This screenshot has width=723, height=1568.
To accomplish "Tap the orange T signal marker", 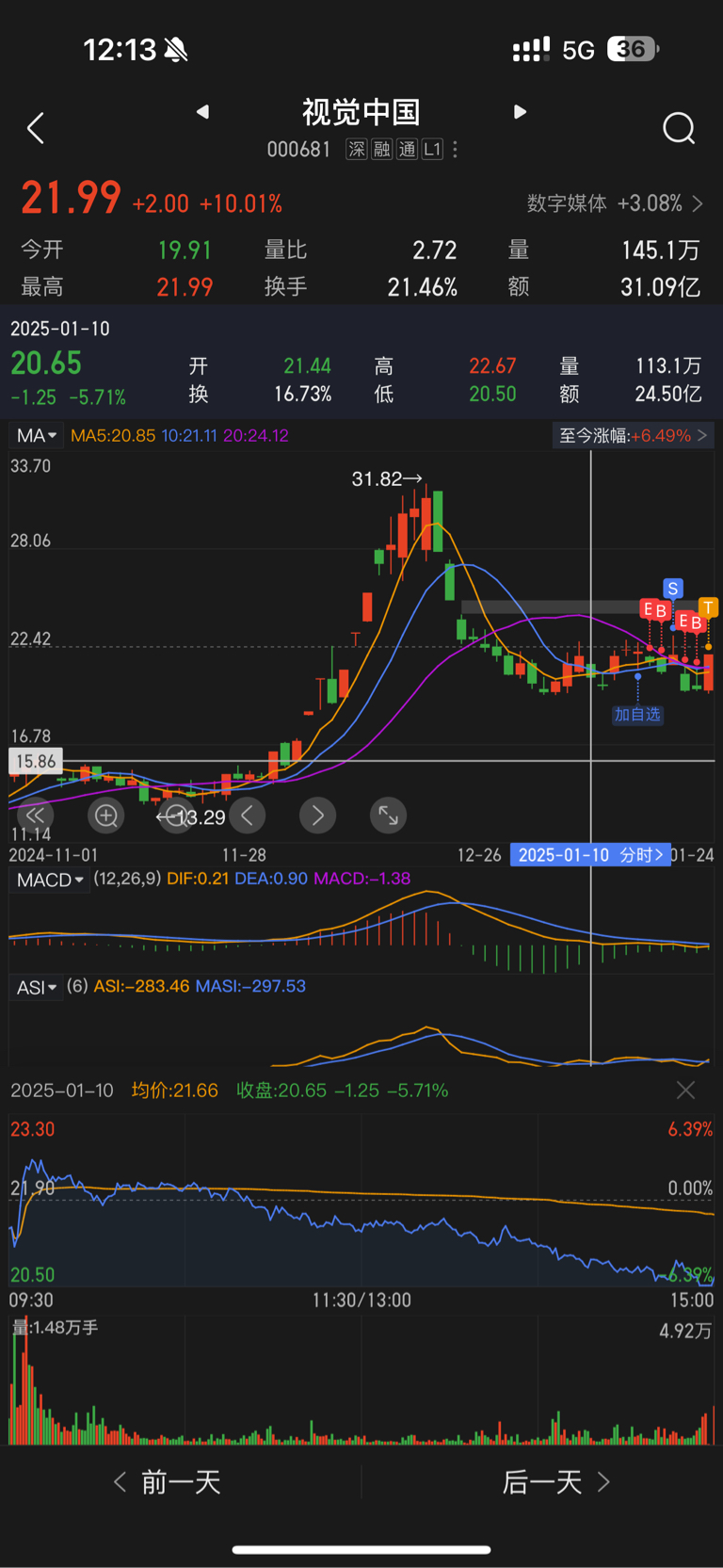I will (708, 607).
